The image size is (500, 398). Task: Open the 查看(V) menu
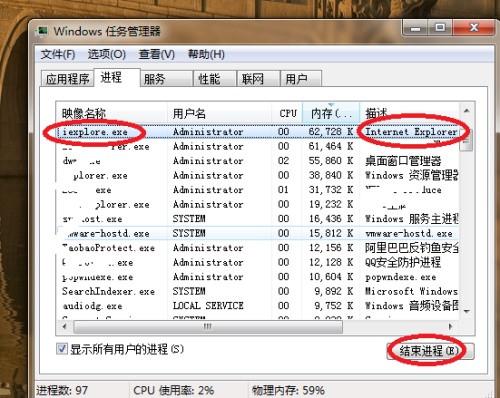pyautogui.click(x=156, y=54)
